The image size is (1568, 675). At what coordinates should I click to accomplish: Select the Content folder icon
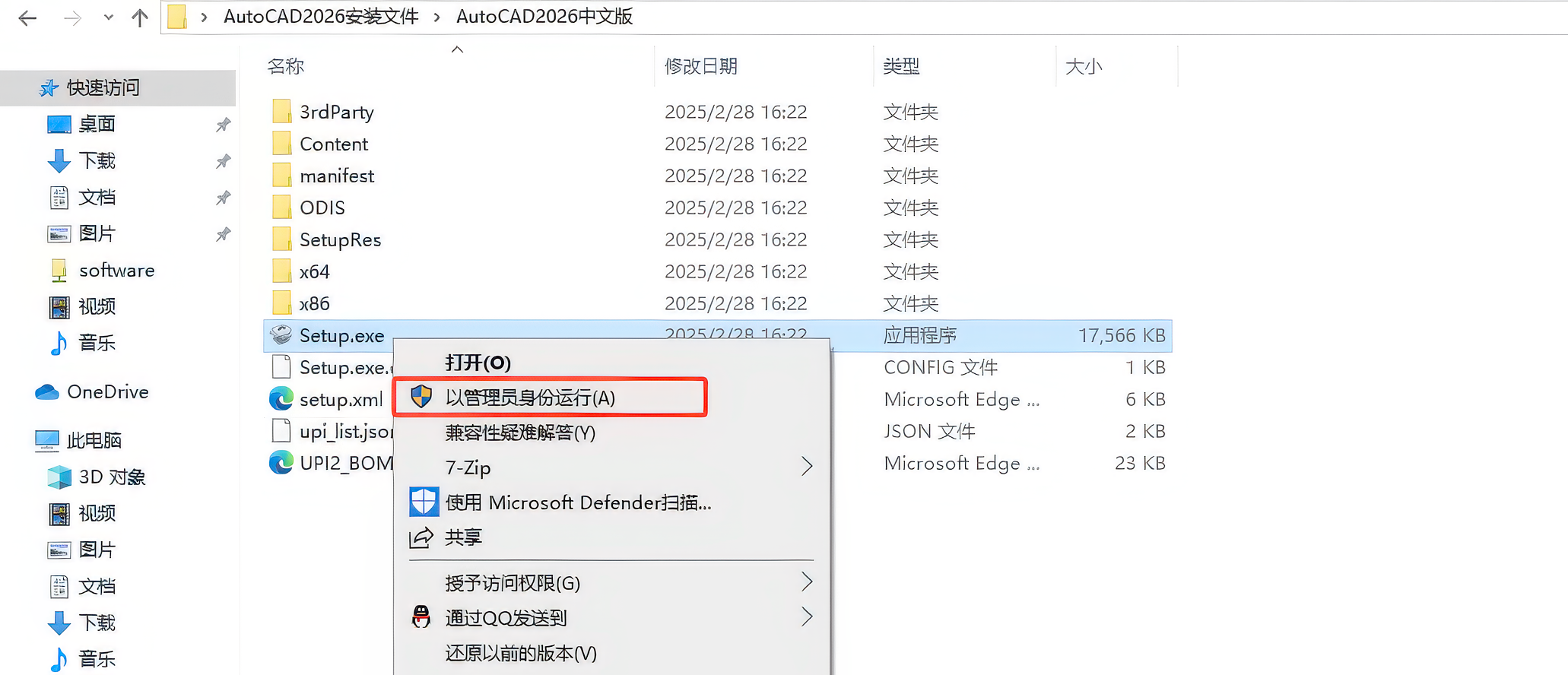coord(281,144)
